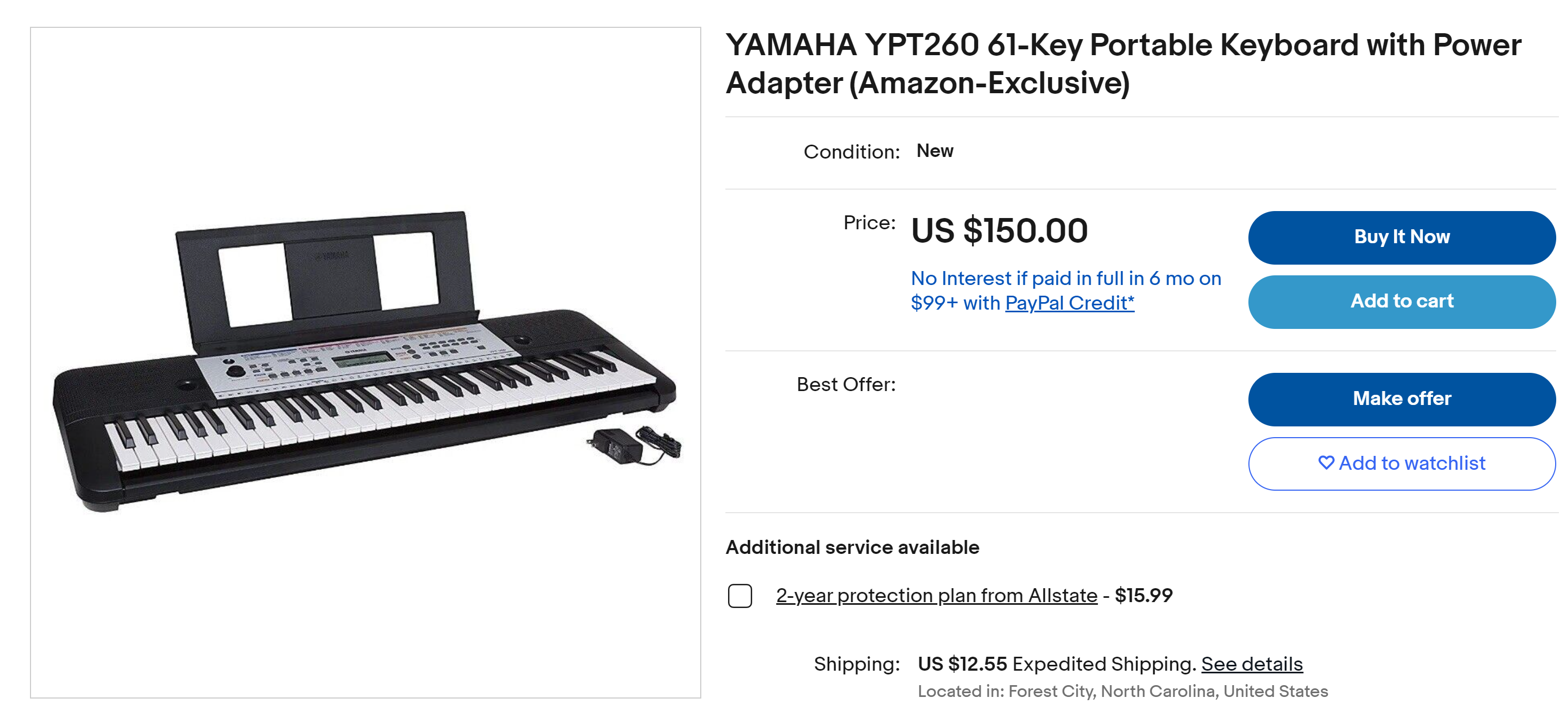1568x713 pixels.
Task: Open the PayPal Credit link
Action: [x=1069, y=303]
